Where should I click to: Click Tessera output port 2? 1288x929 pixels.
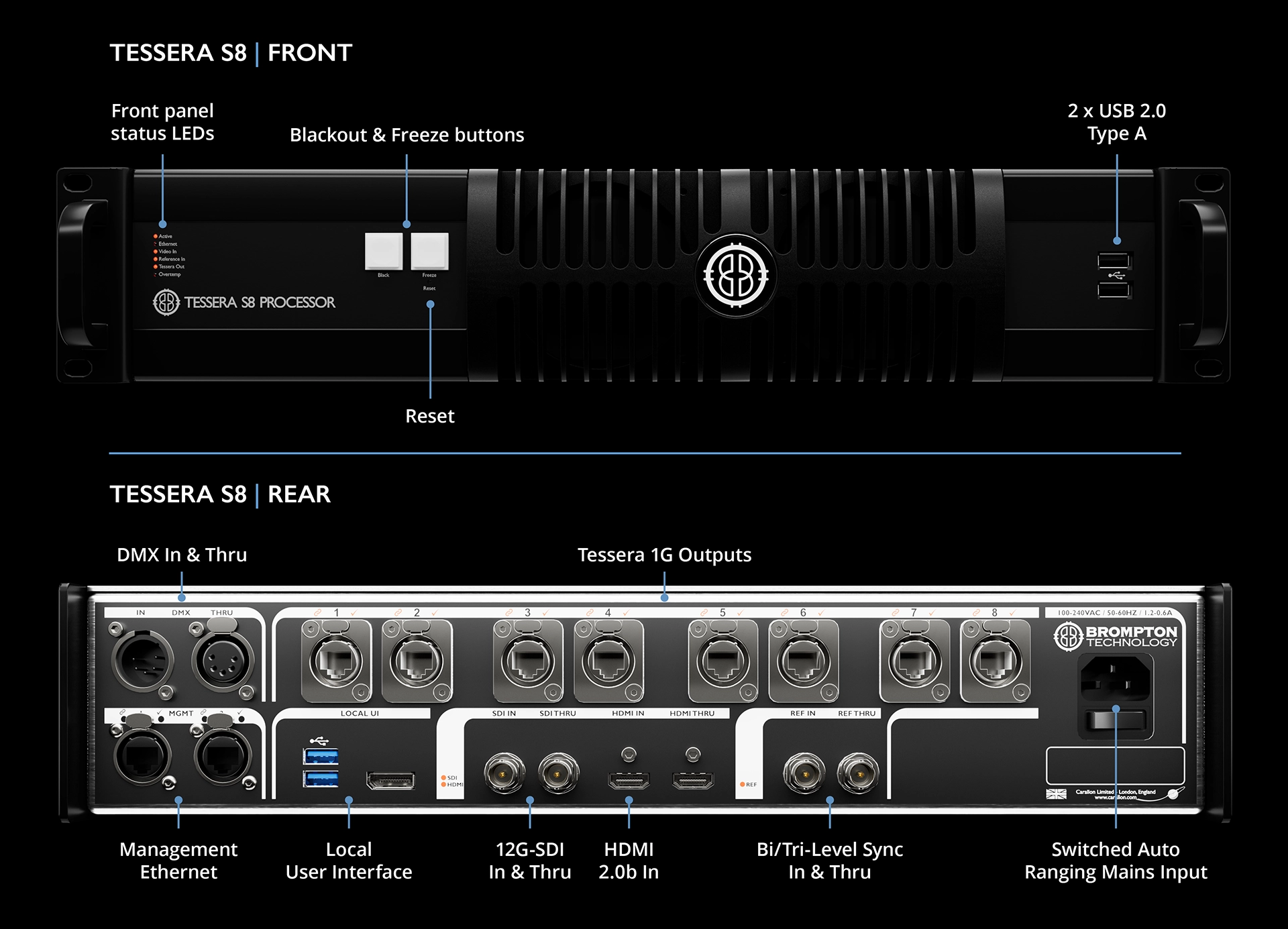click(x=417, y=661)
